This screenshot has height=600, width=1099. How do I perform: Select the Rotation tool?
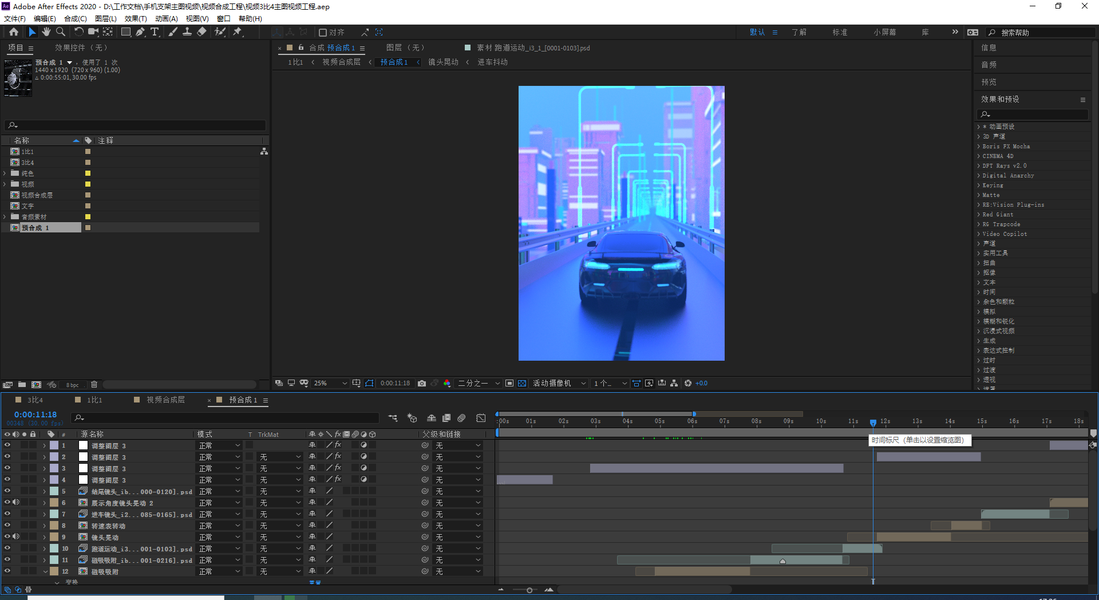[x=78, y=32]
